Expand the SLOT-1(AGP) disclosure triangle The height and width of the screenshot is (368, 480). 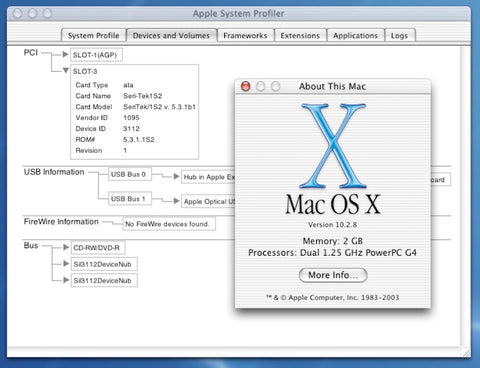click(65, 54)
